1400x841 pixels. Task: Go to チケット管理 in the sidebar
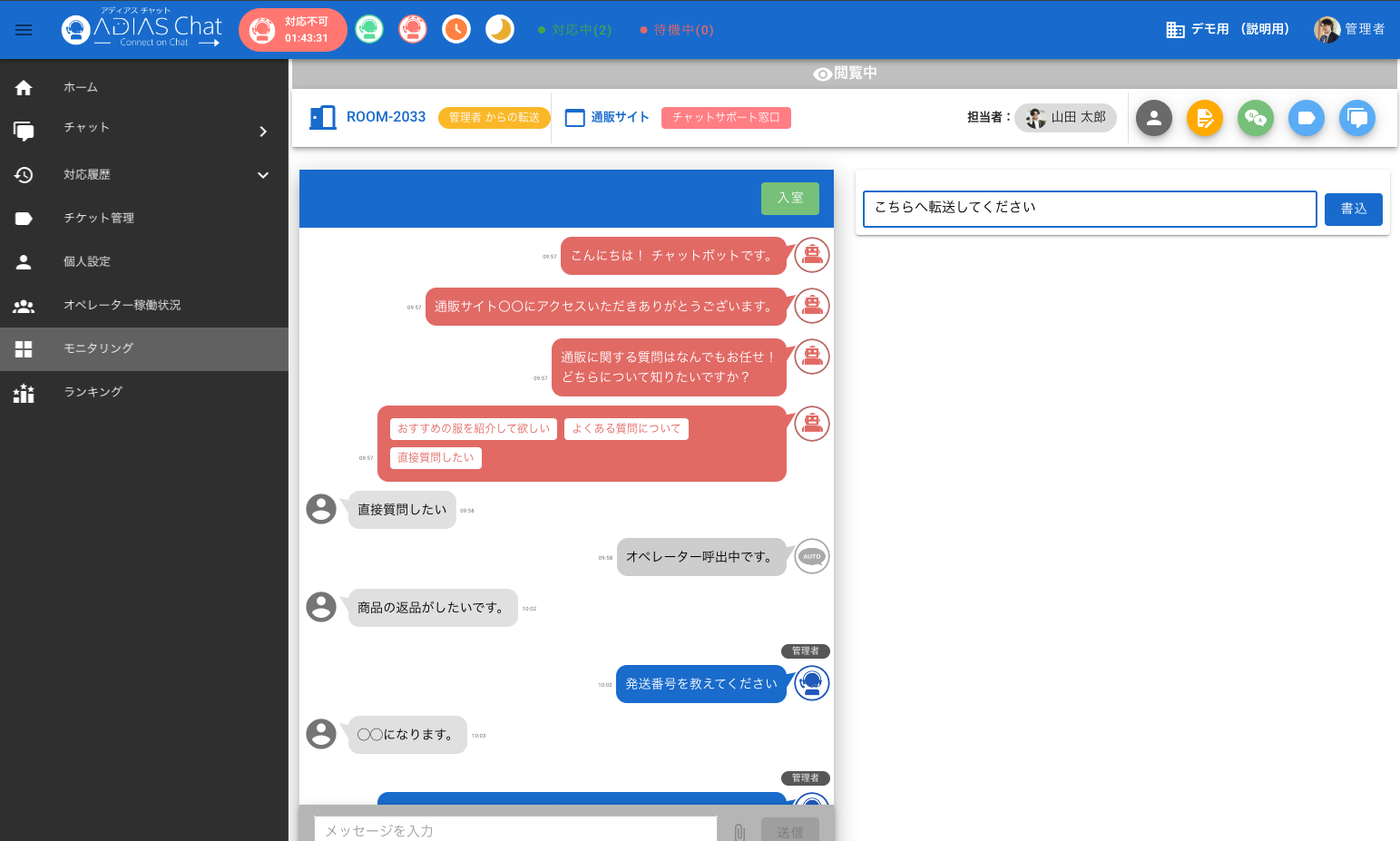coord(99,218)
